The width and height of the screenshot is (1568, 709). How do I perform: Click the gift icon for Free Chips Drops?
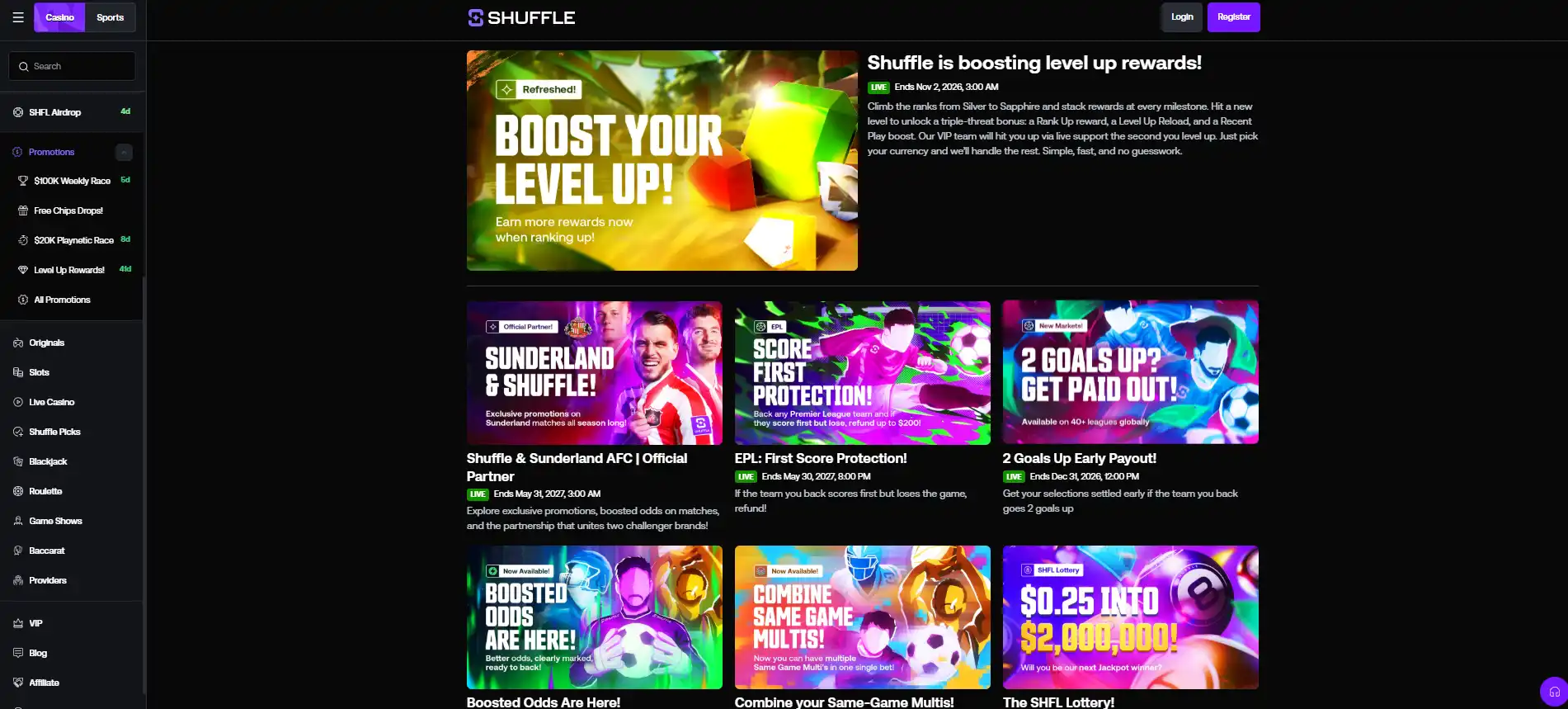(23, 210)
